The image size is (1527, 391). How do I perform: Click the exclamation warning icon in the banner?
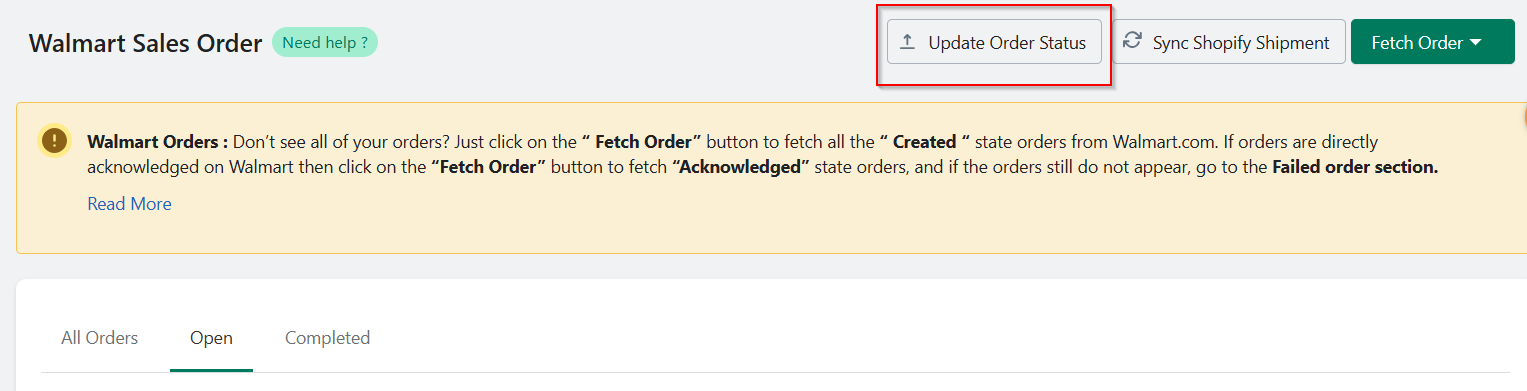(54, 141)
